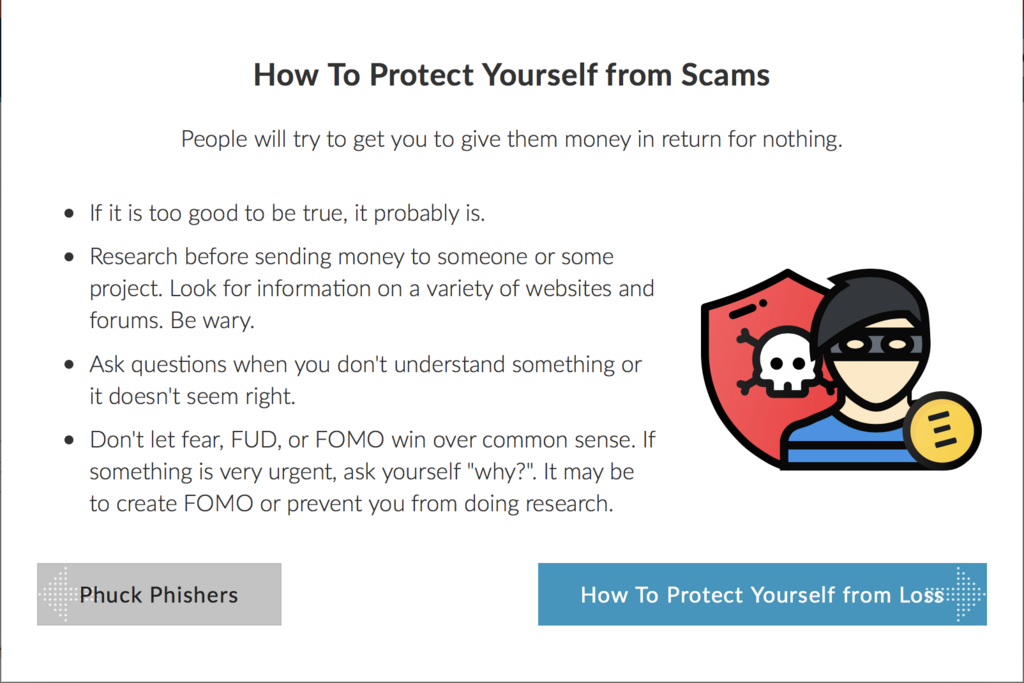Click the dotted right arrow on the blue button

pyautogui.click(x=965, y=594)
